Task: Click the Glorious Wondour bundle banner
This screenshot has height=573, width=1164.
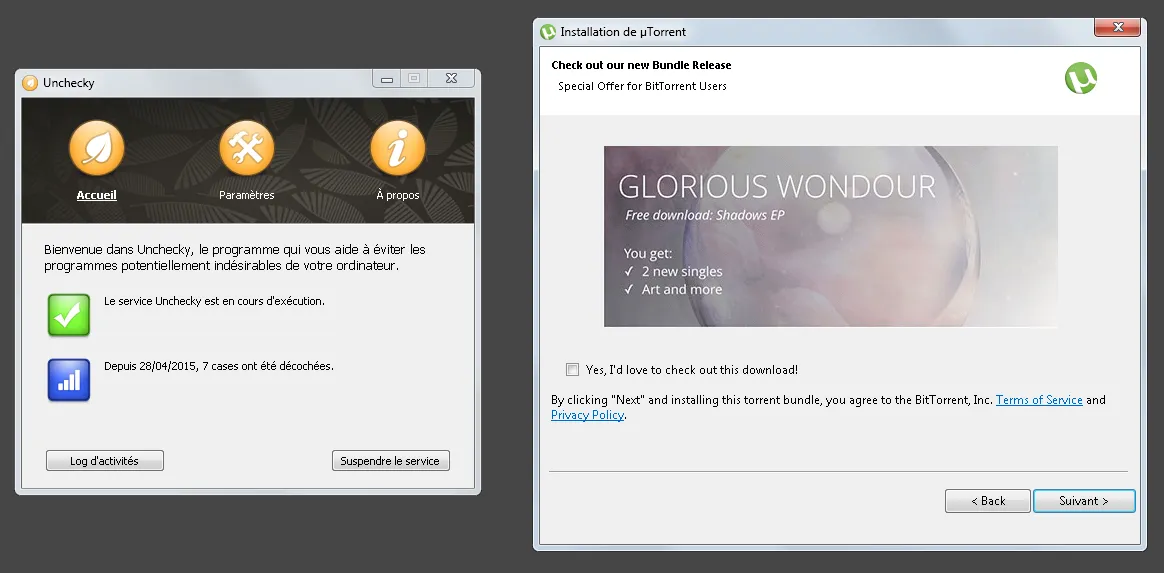Action: [x=831, y=236]
